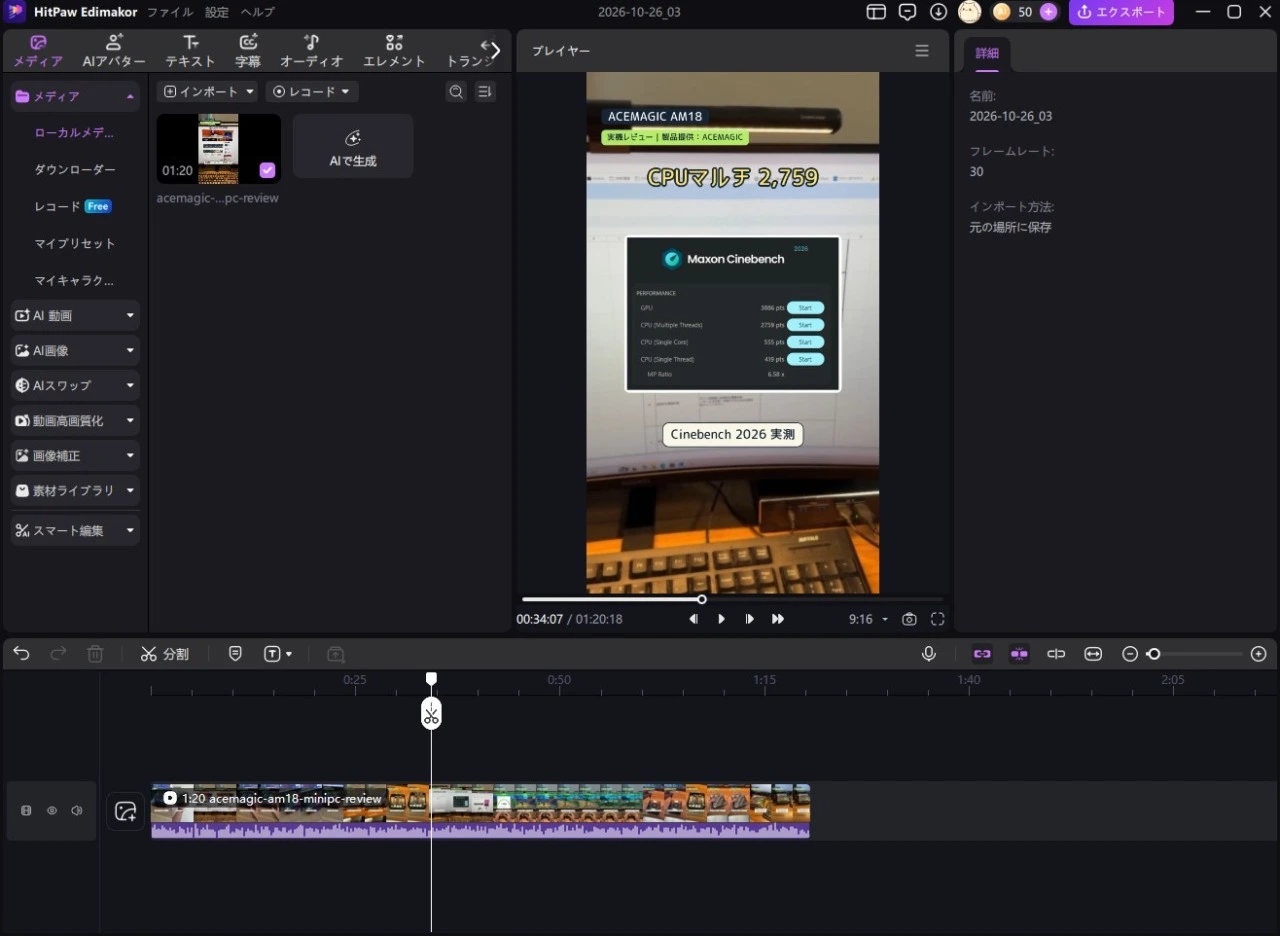Click the AIで生成 card

(353, 147)
